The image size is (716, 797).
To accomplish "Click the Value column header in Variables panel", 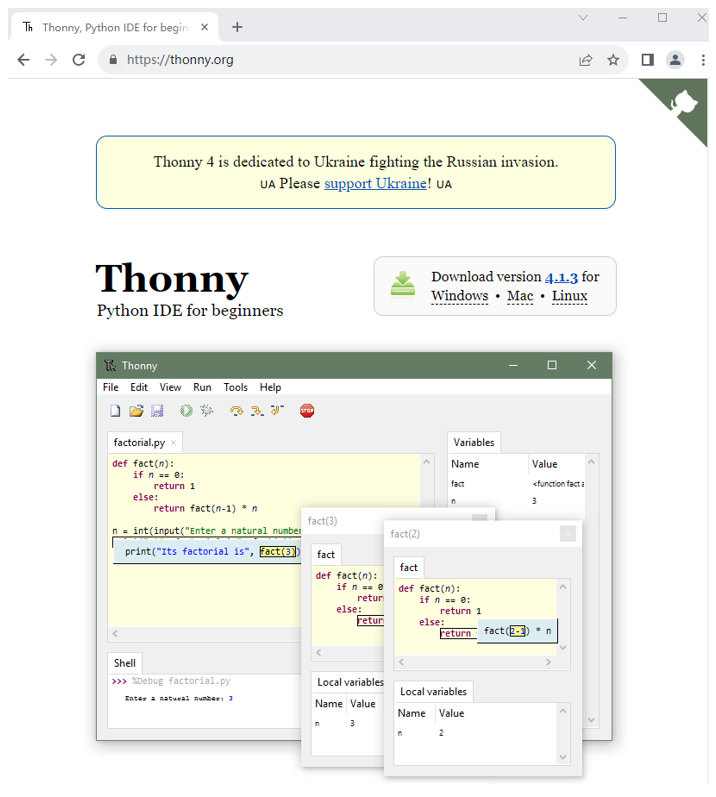I will (x=544, y=464).
